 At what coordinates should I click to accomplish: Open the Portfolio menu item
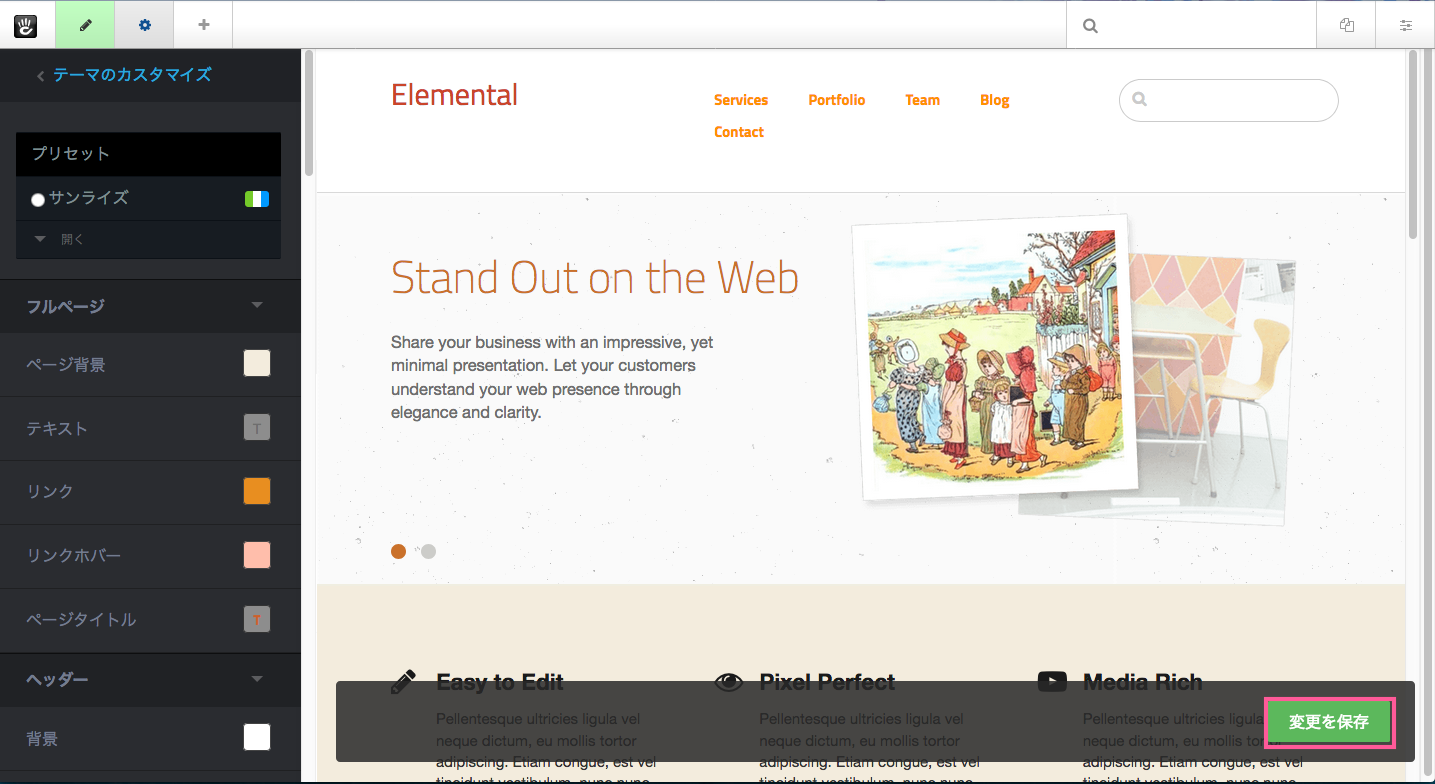point(836,100)
